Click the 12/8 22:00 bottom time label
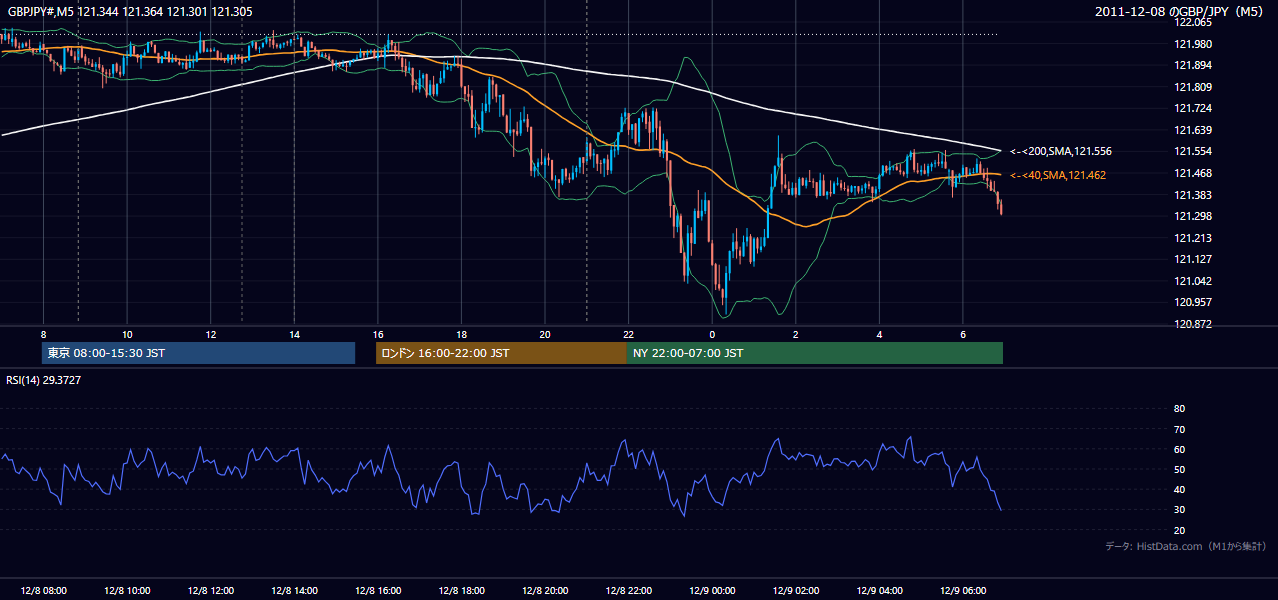1278x600 pixels. coord(628,591)
